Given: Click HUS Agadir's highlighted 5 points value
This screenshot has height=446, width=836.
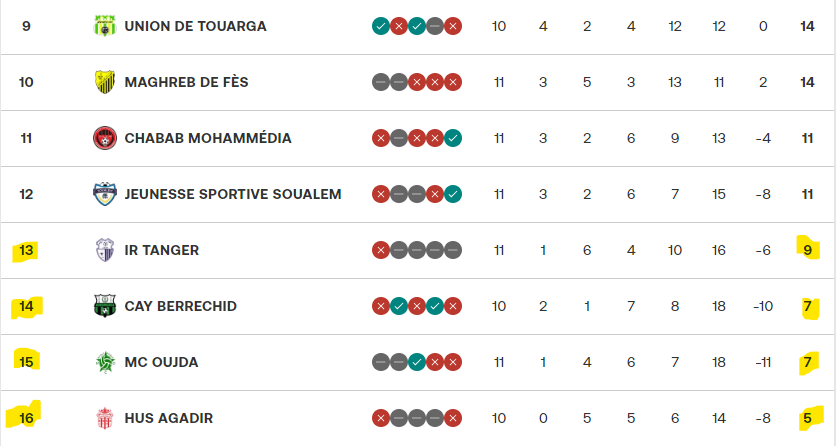Looking at the screenshot, I should (x=807, y=418).
